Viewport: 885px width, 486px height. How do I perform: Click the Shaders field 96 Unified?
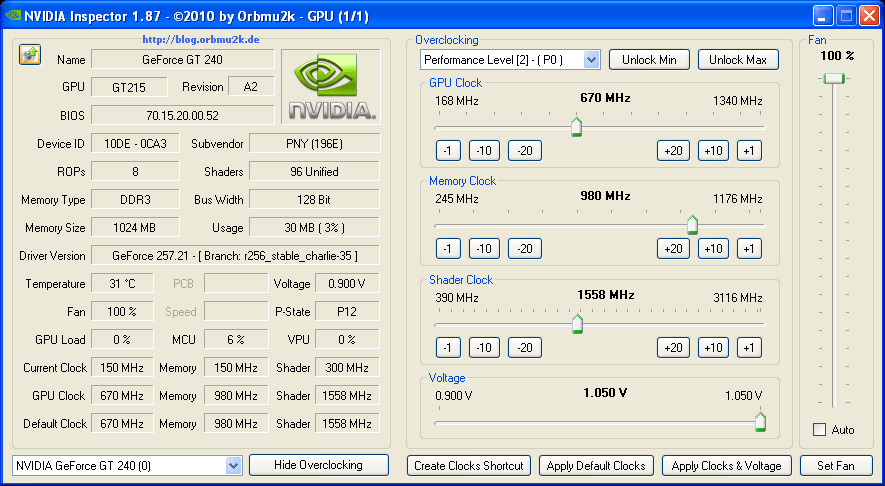pos(314,172)
